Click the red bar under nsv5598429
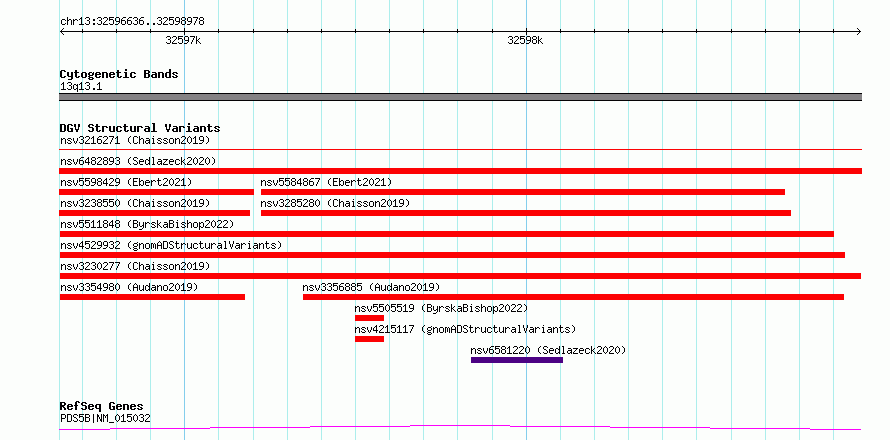890x440 pixels. (x=157, y=192)
